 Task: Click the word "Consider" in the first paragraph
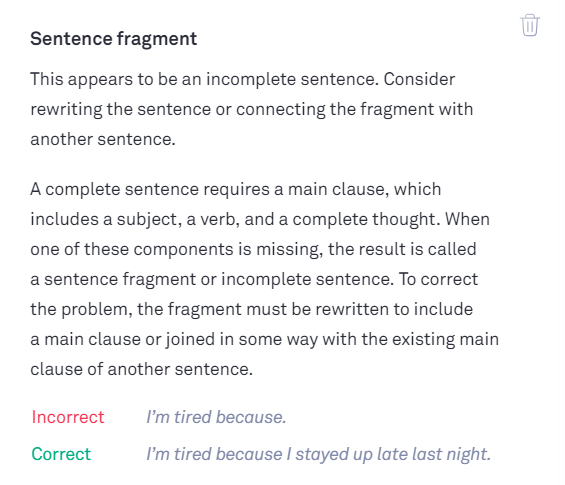pos(419,79)
